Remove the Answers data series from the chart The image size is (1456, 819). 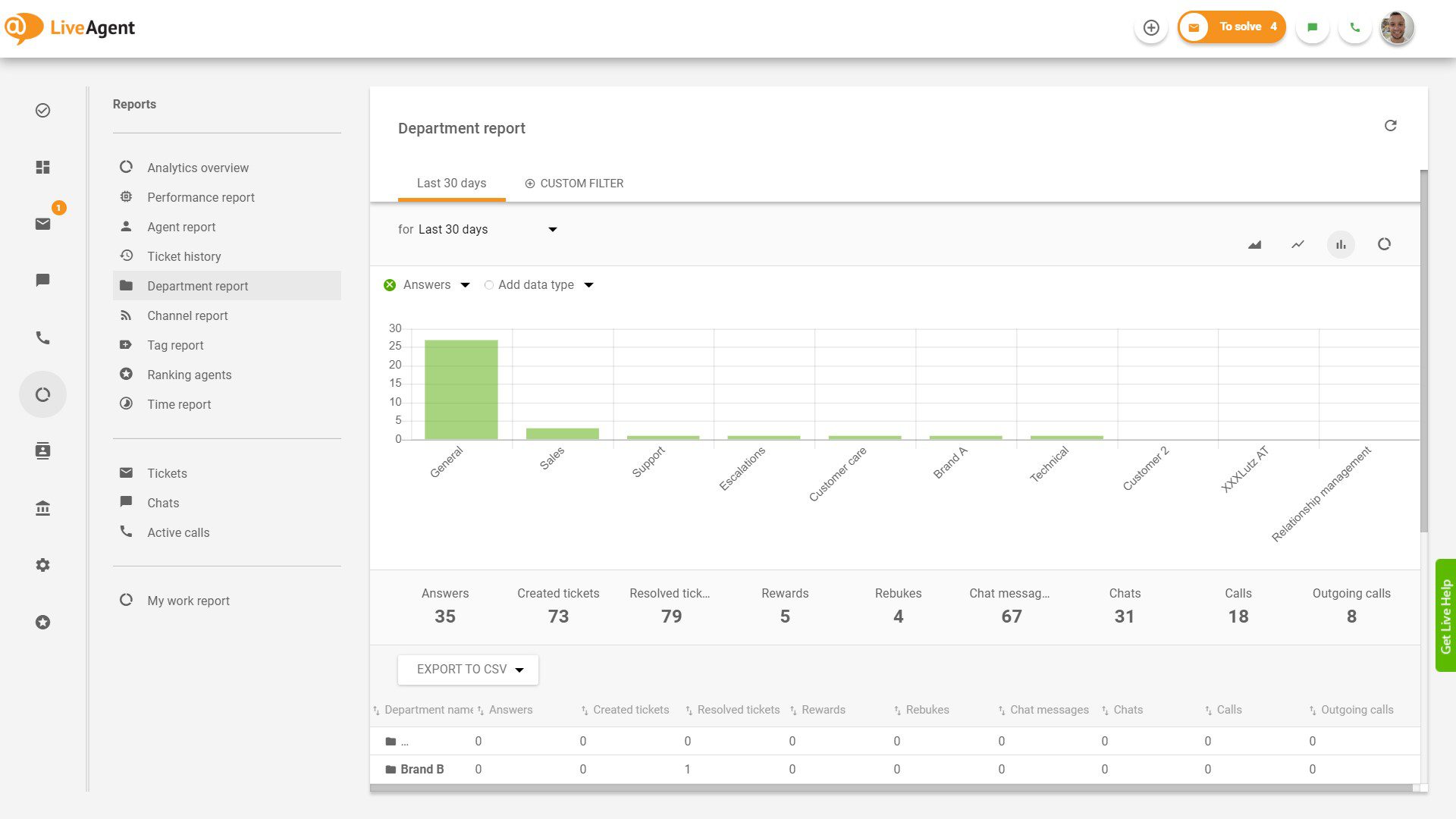point(390,284)
